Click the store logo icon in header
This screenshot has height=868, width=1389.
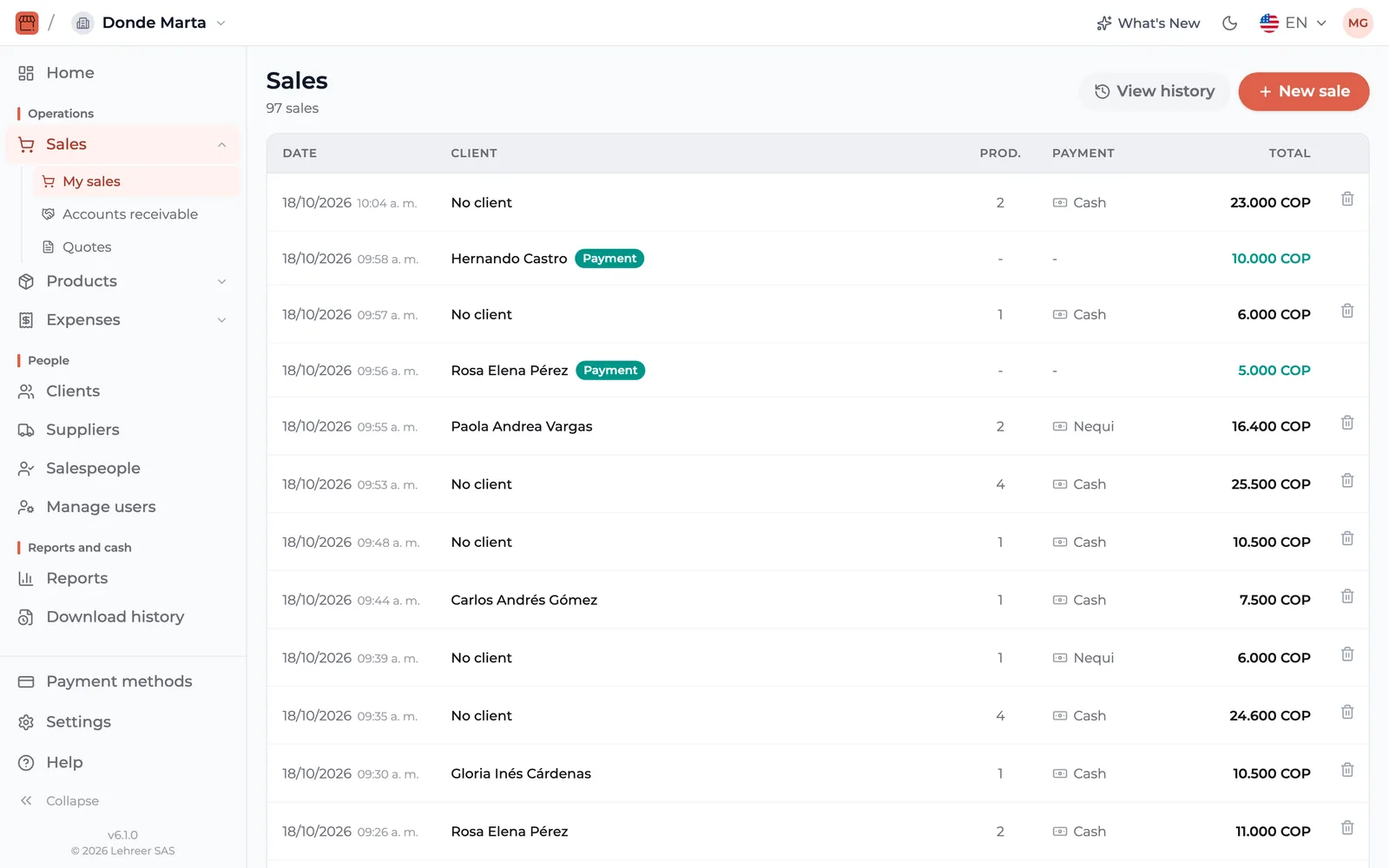tap(27, 23)
